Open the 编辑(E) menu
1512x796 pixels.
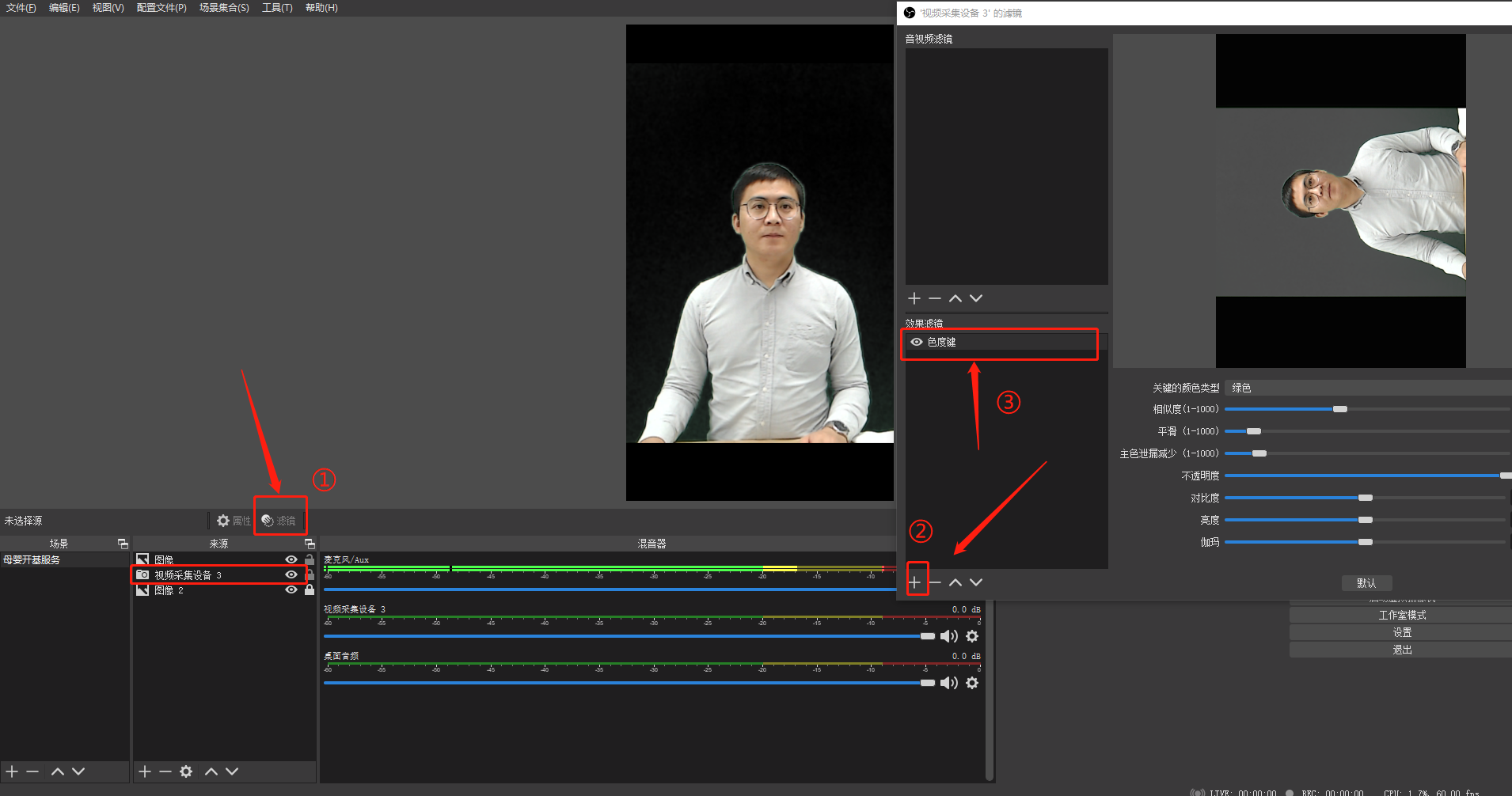(x=64, y=8)
